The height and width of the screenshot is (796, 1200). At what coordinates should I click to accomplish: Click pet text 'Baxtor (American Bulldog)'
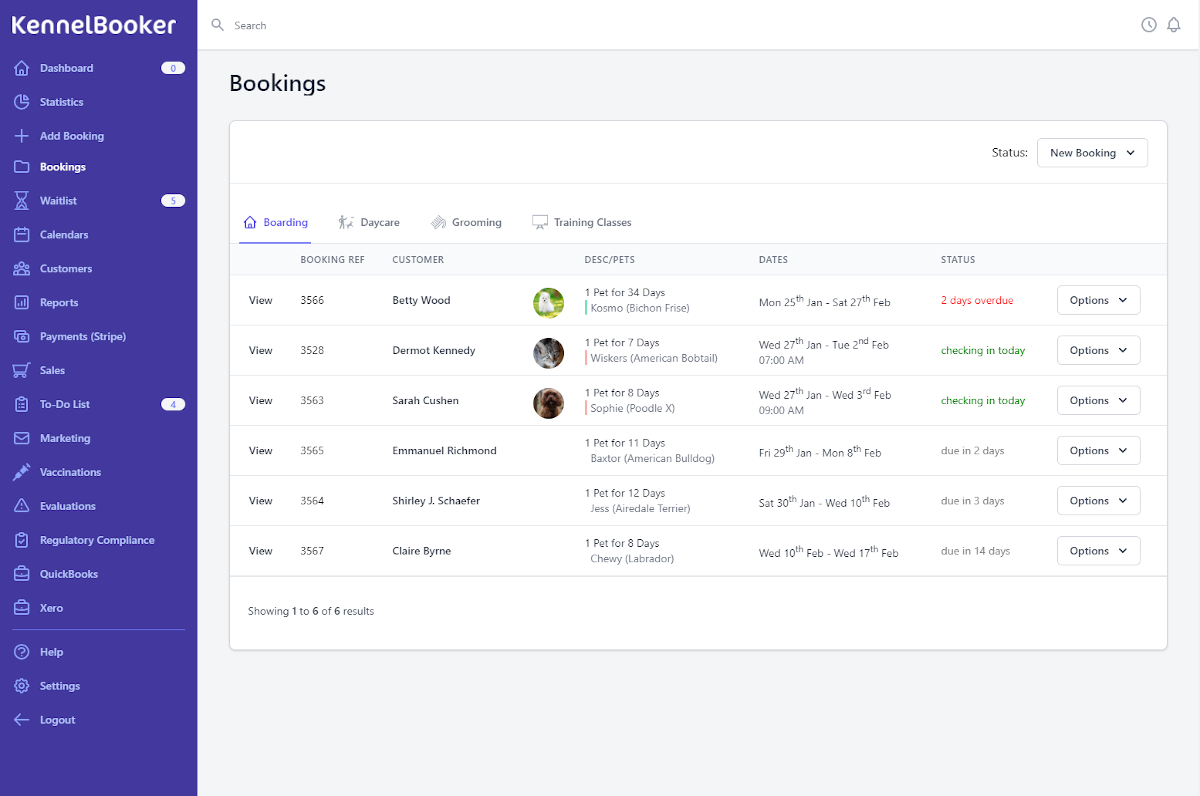(x=653, y=458)
